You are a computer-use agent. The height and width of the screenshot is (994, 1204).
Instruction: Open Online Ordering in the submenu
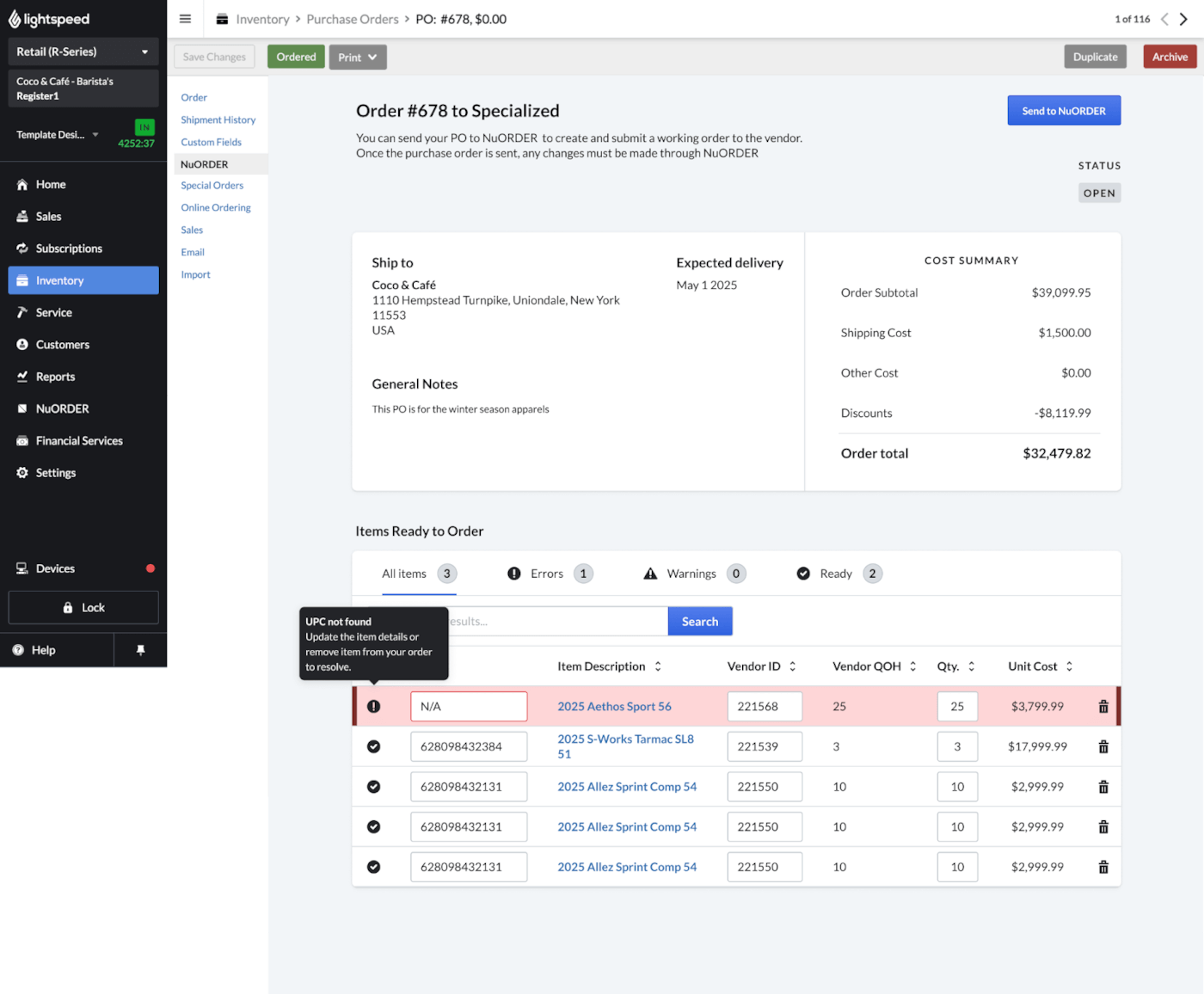pos(216,207)
